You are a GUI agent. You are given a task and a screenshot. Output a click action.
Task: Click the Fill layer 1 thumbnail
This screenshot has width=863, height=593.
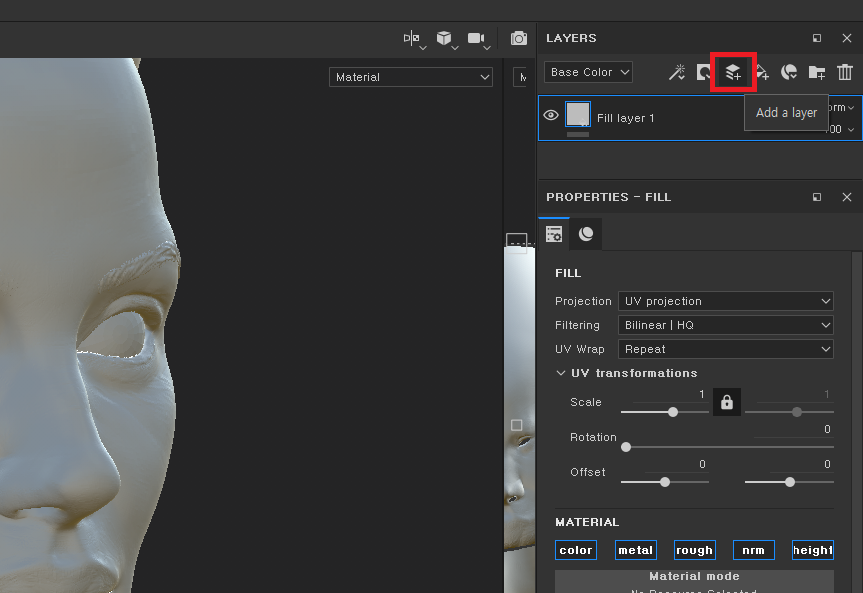578,115
